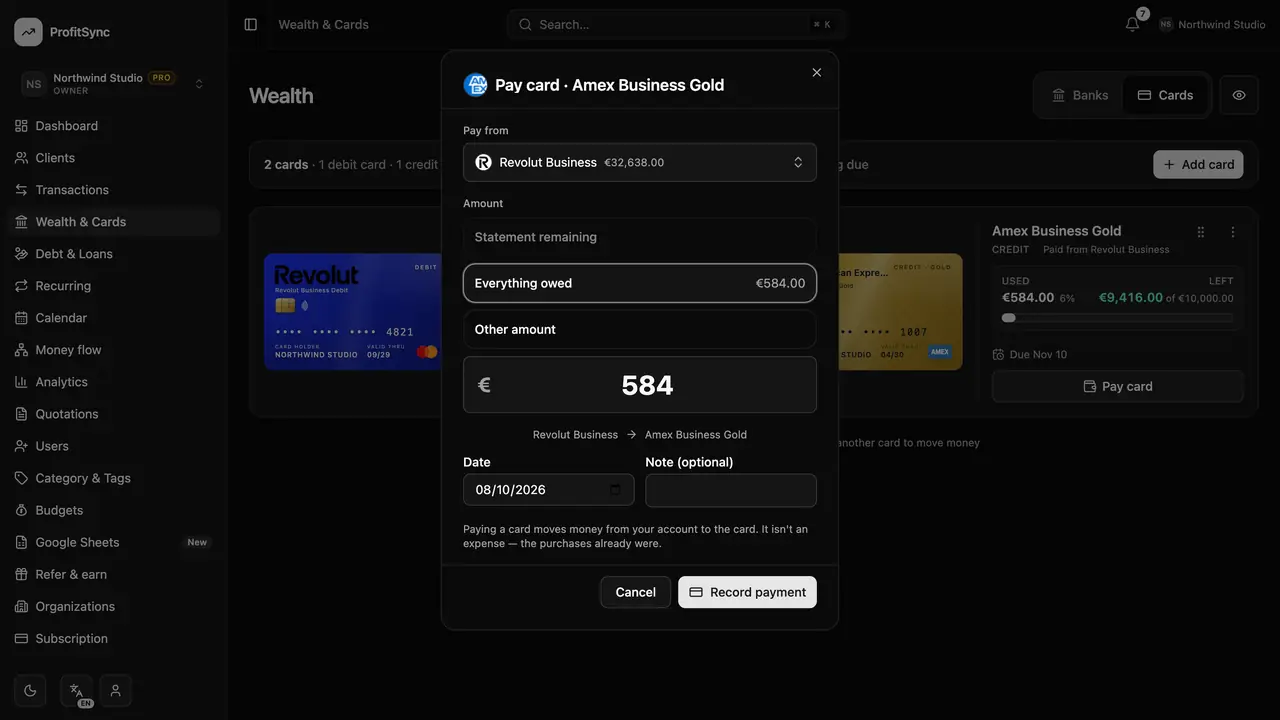Viewport: 1280px width, 720px height.
Task: Open Google Sheets integration
Action: coord(114,542)
